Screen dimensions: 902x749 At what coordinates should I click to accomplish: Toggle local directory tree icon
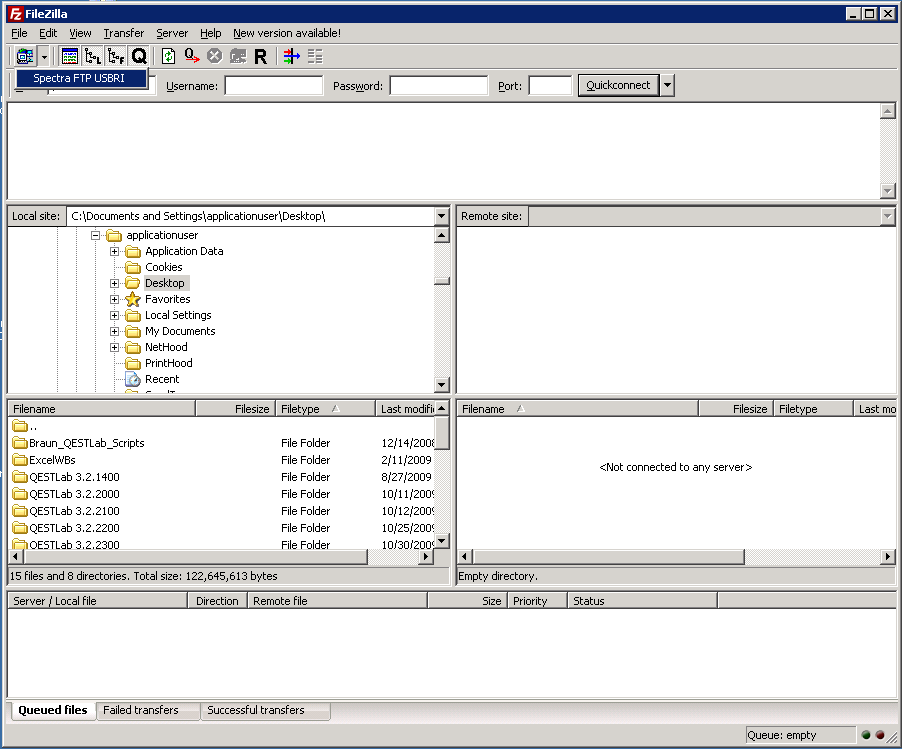pyautogui.click(x=93, y=57)
